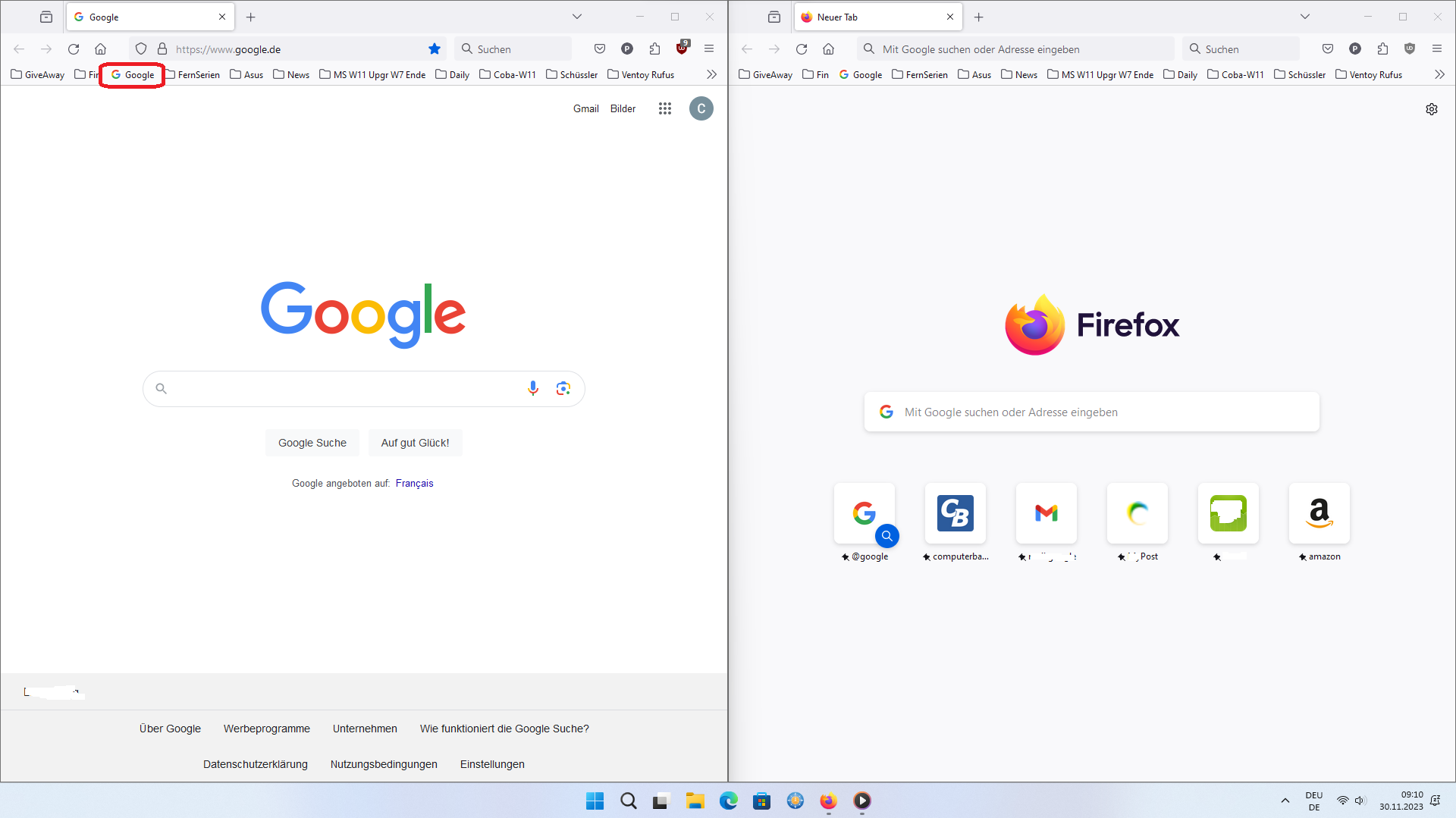Open uBlock Origin icon in left window

point(682,48)
